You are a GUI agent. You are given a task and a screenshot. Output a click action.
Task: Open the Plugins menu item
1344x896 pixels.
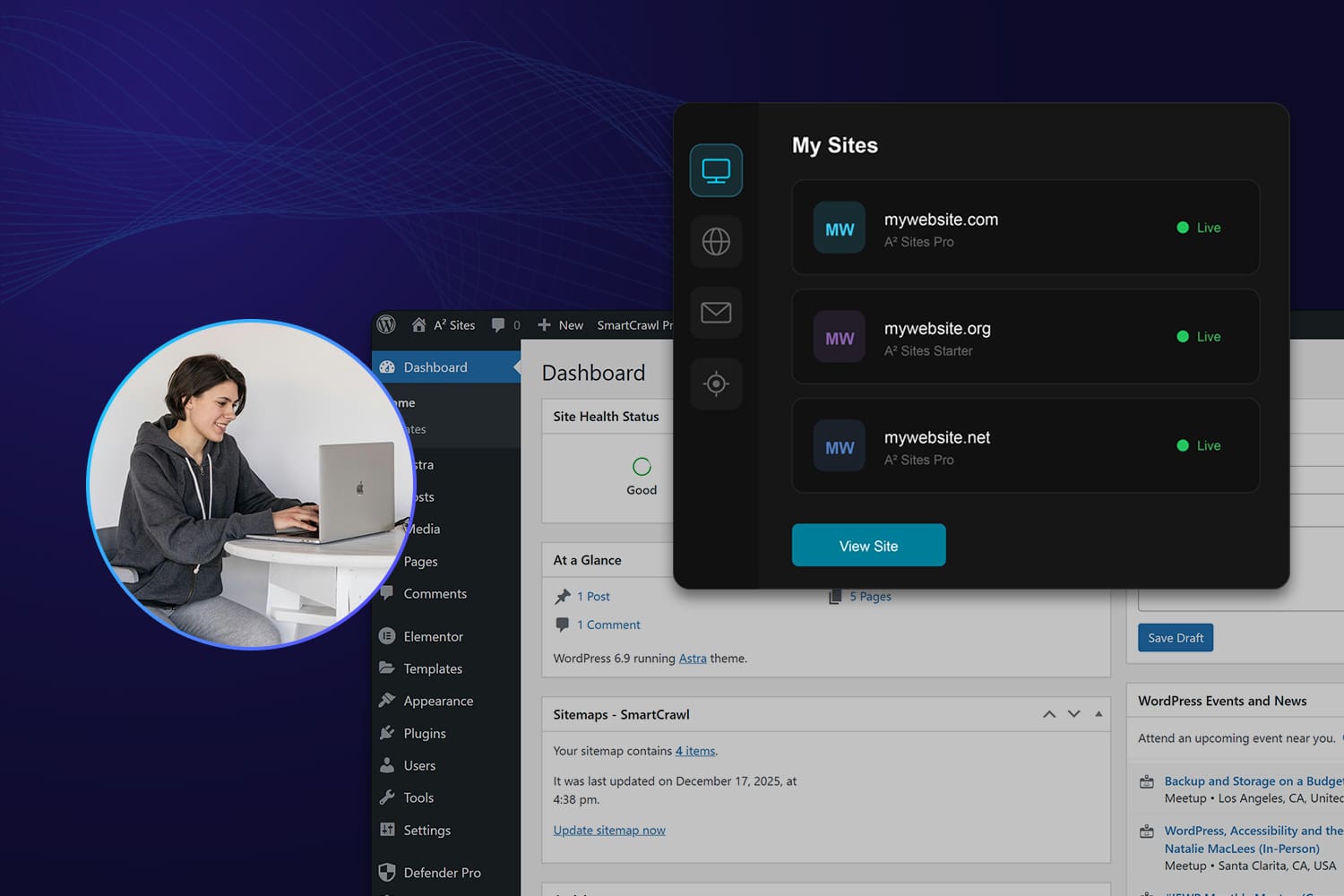pyautogui.click(x=425, y=733)
